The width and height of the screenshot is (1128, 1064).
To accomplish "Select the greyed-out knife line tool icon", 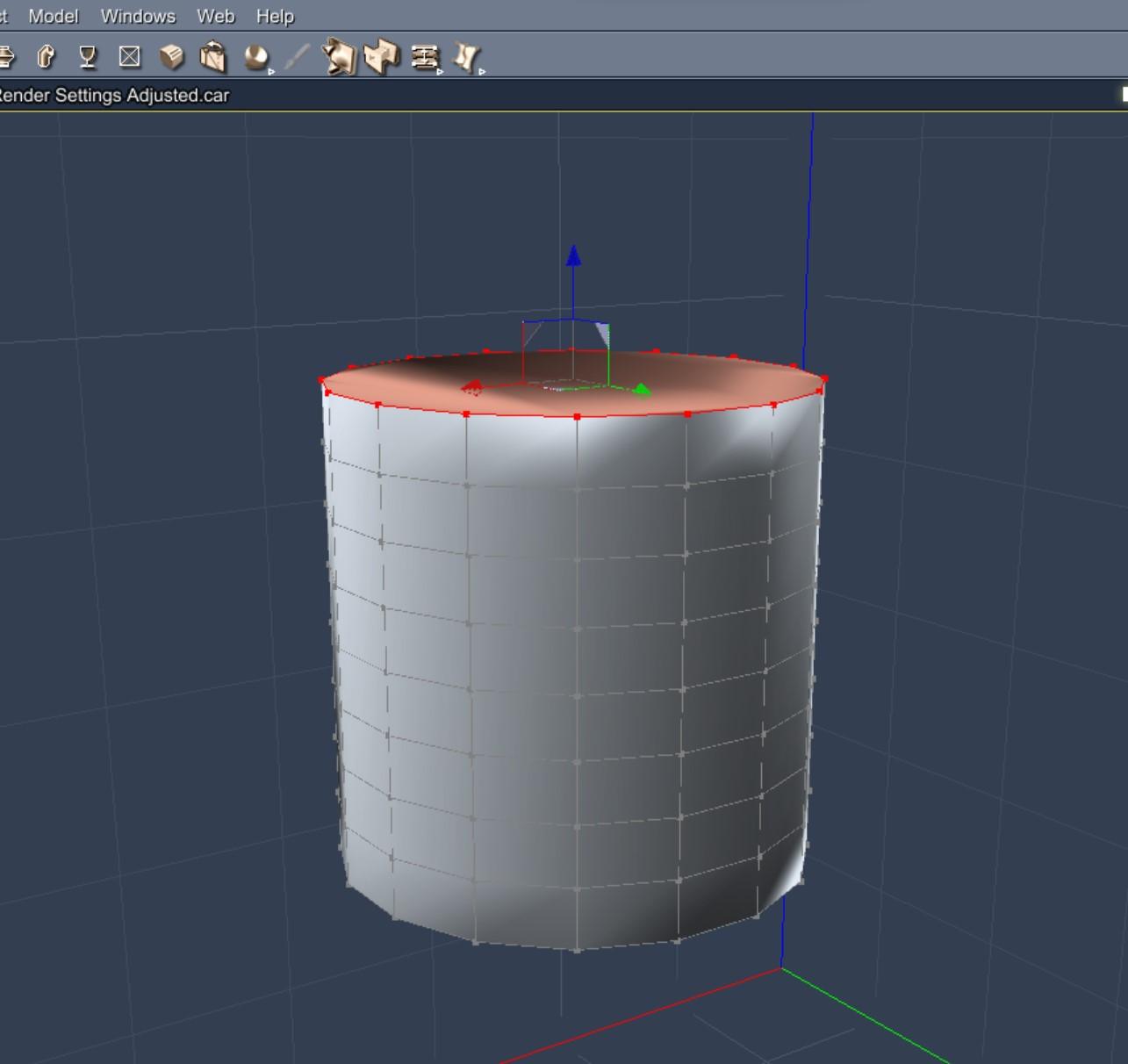I will [x=298, y=57].
